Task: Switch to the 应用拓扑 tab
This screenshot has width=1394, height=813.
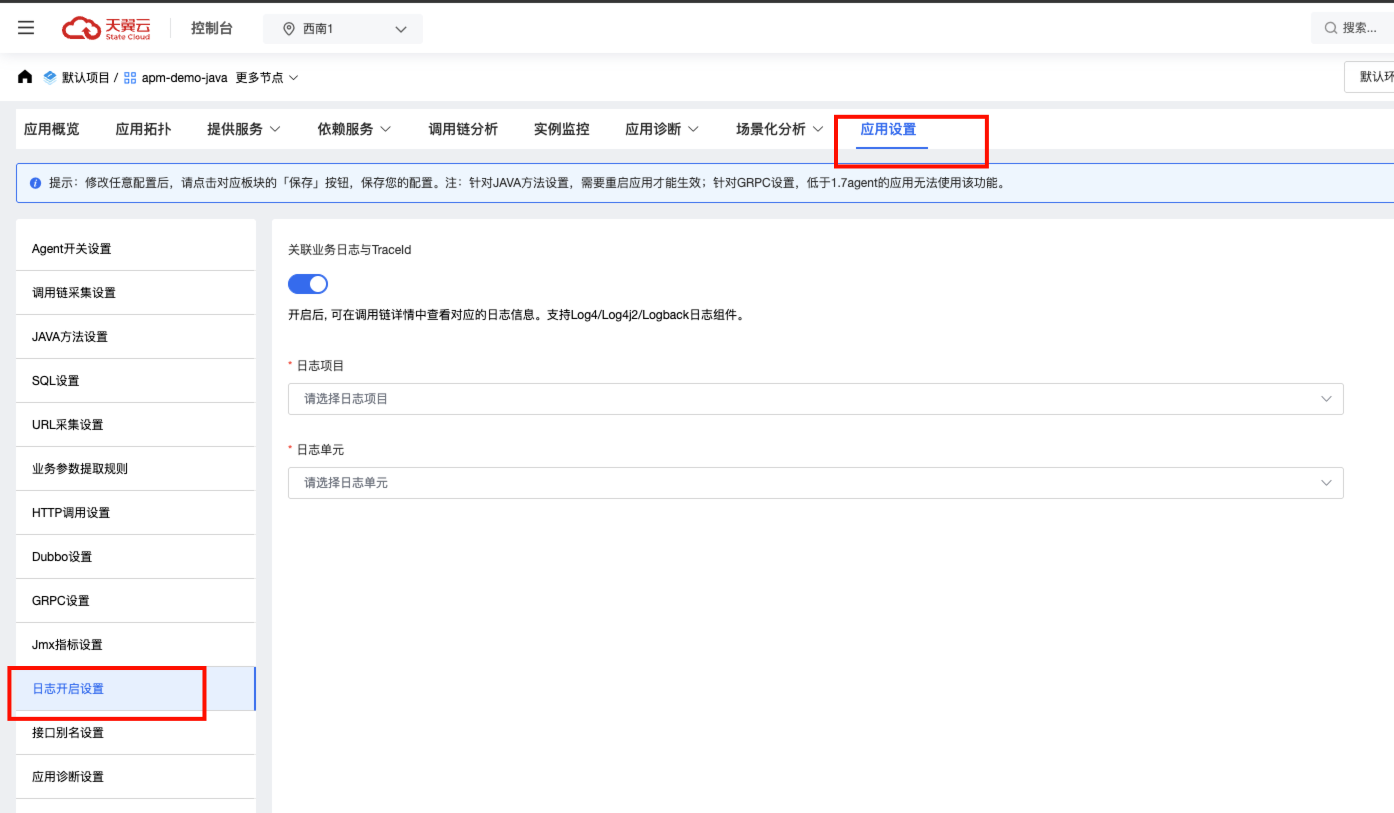Action: coord(143,129)
